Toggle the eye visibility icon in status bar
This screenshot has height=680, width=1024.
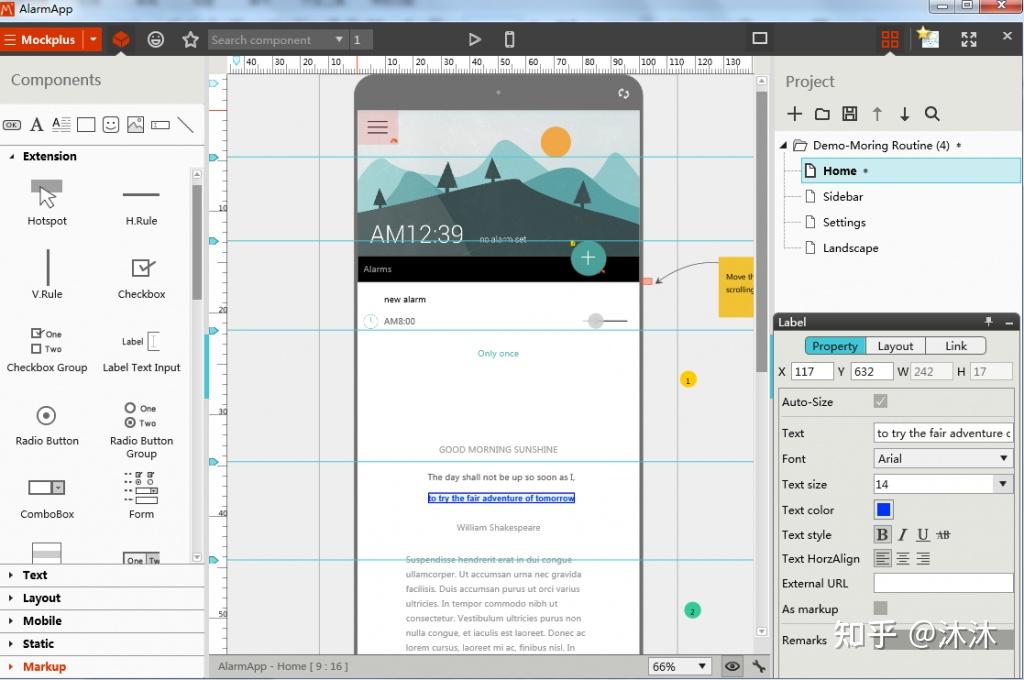point(732,666)
